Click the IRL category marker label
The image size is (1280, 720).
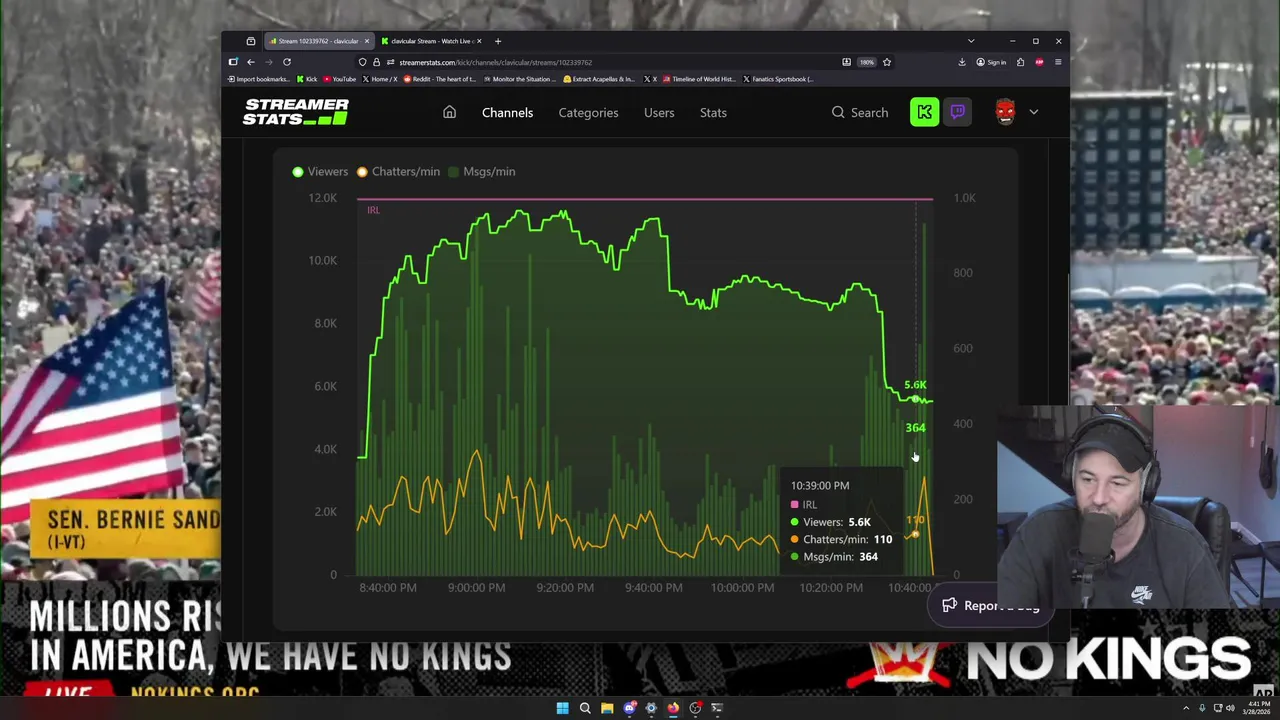[373, 210]
